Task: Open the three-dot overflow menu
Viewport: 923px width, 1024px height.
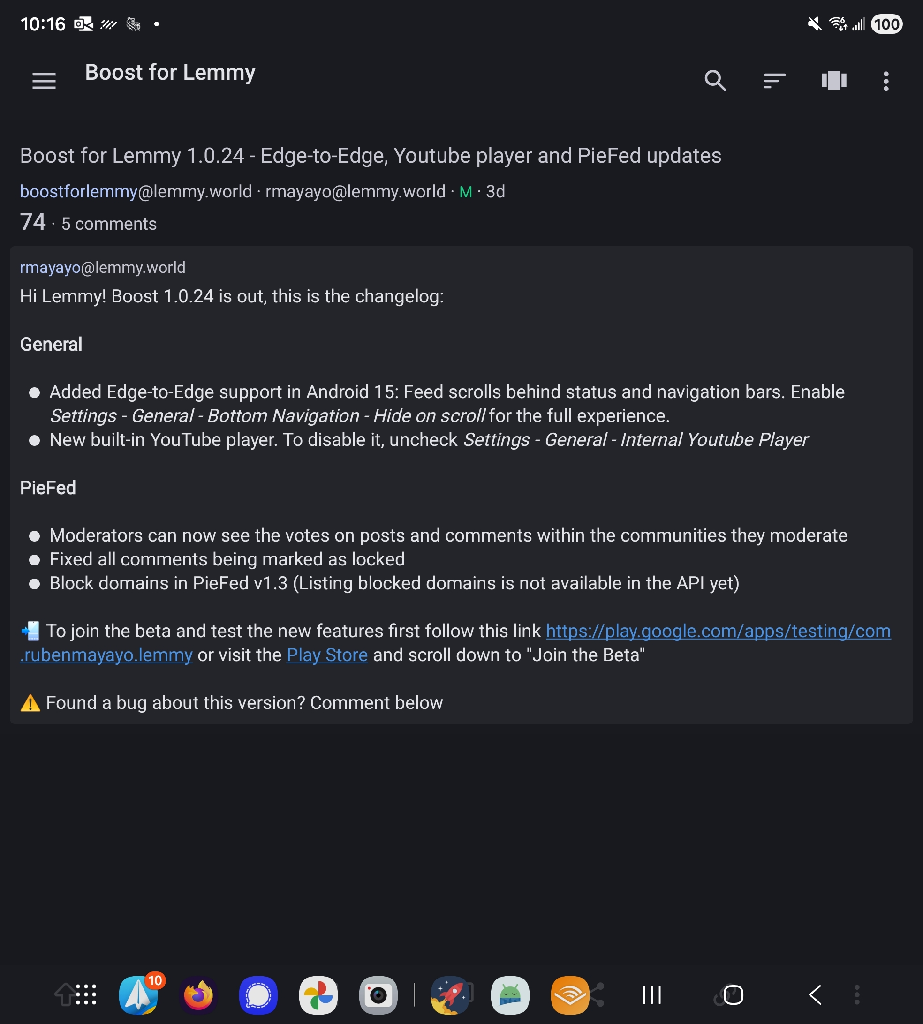Action: [886, 82]
